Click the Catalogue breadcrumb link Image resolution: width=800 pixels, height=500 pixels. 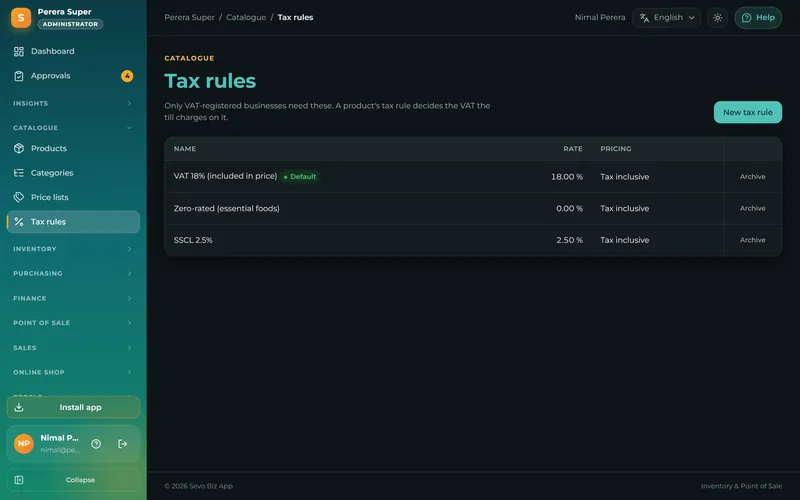pos(246,17)
